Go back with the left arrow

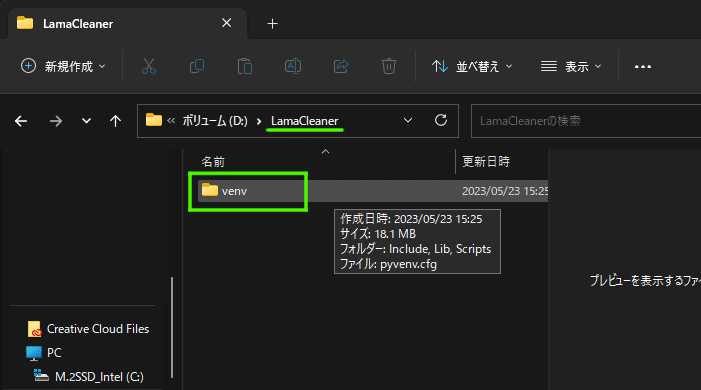[x=21, y=121]
